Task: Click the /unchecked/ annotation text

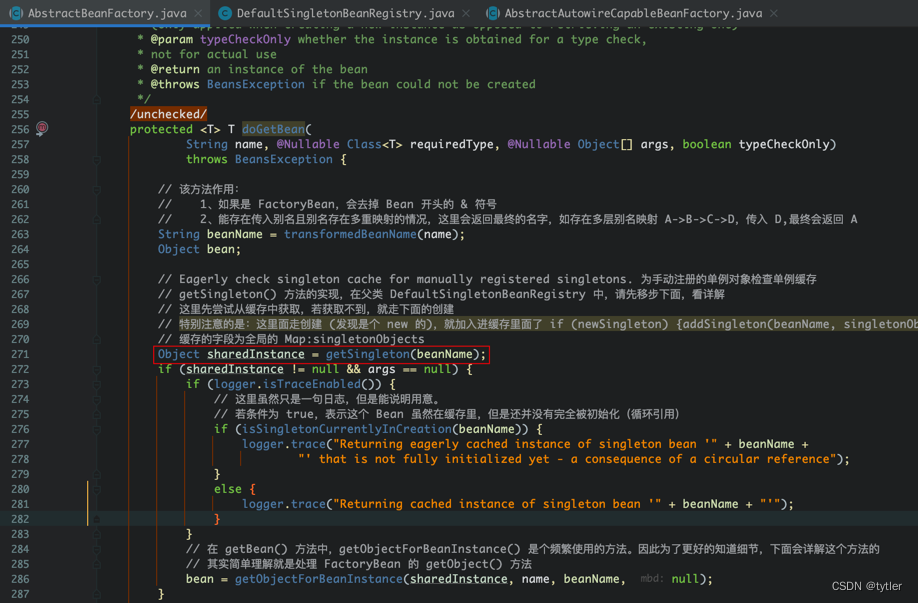Action: tap(168, 114)
